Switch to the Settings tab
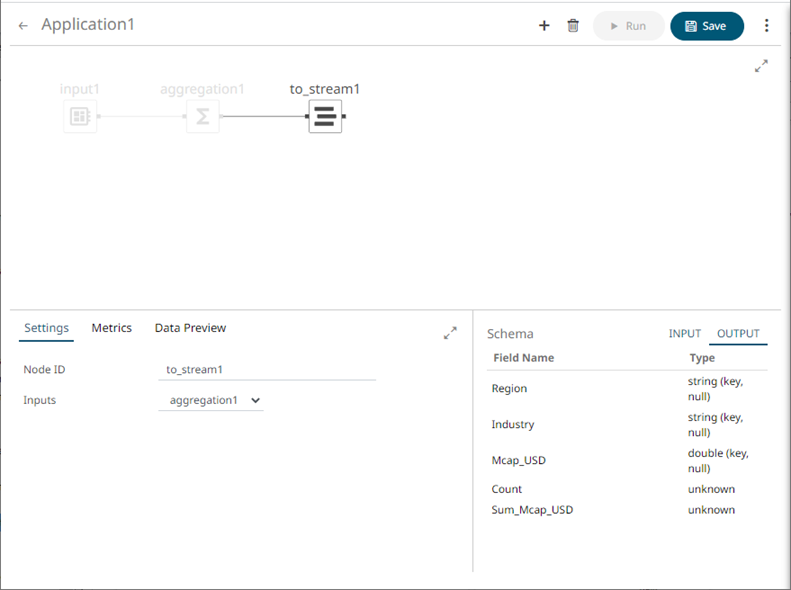 46,328
